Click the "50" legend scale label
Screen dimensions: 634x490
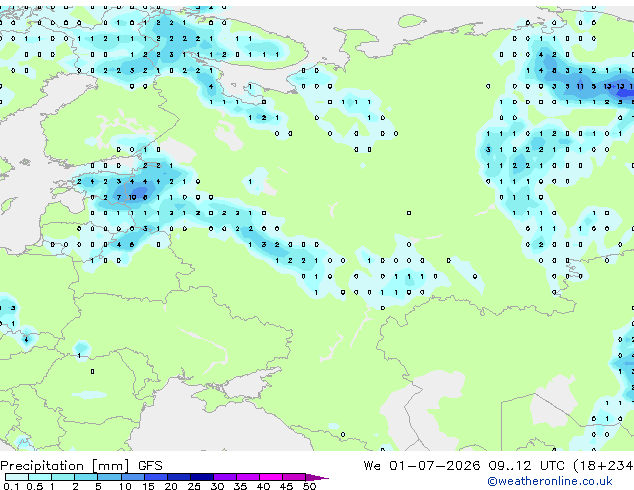pos(309,486)
